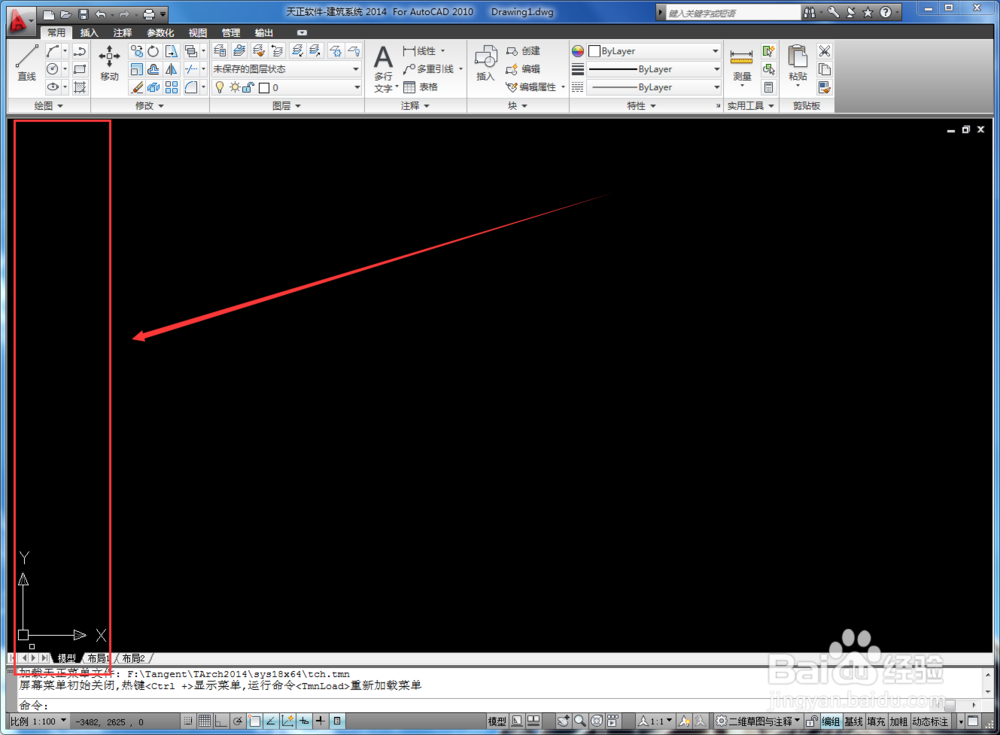The width and height of the screenshot is (1000, 735).
Task: Toggle the 基线 status bar button
Action: 853,721
